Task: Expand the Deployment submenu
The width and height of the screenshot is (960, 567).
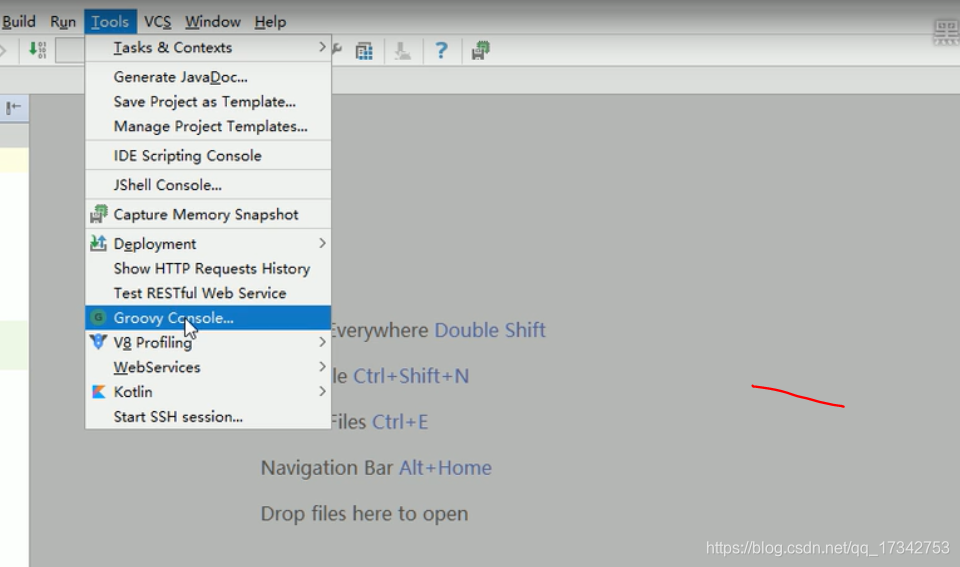Action: coord(208,244)
